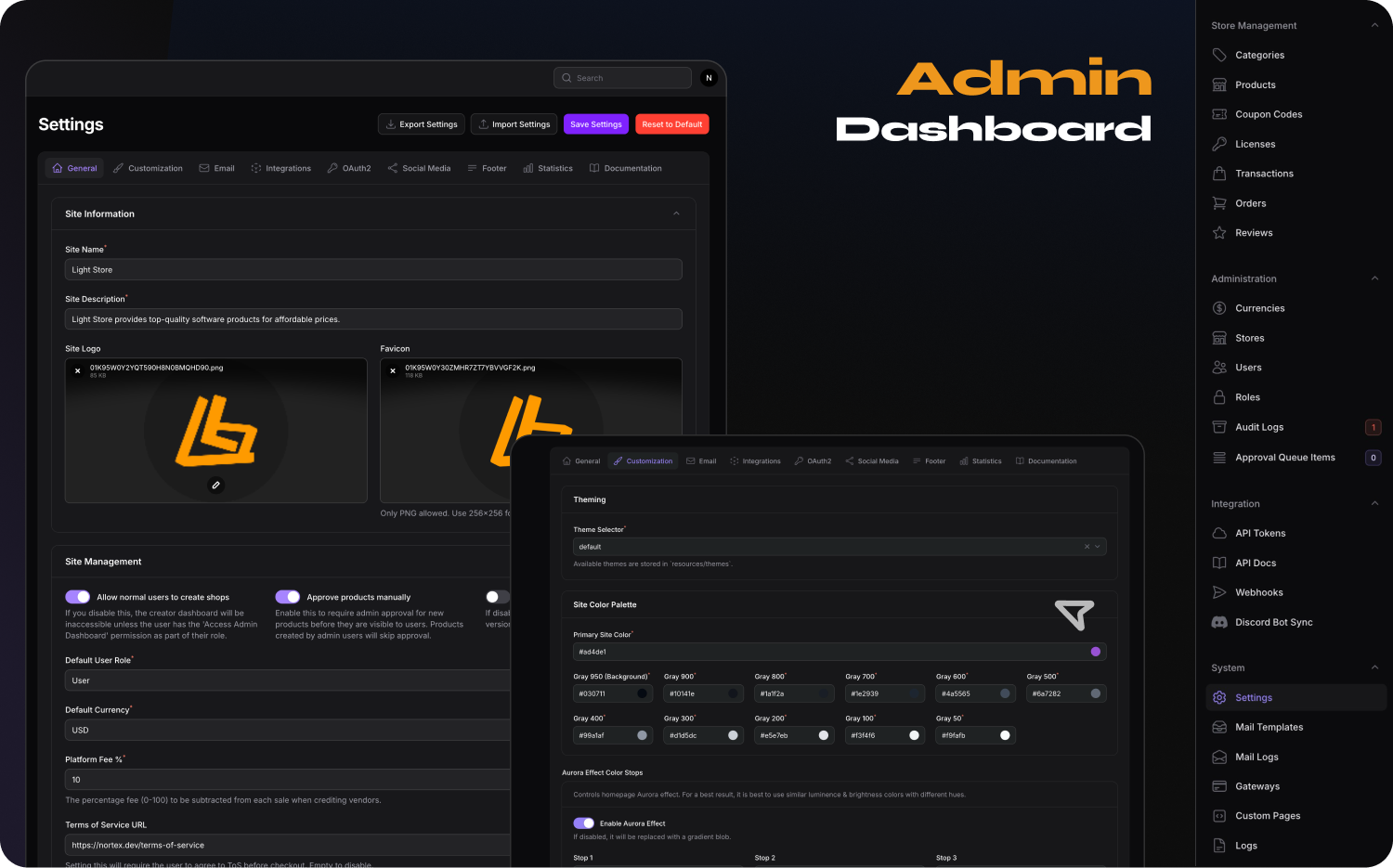Select the Webhooks icon in sidebar

1219,592
